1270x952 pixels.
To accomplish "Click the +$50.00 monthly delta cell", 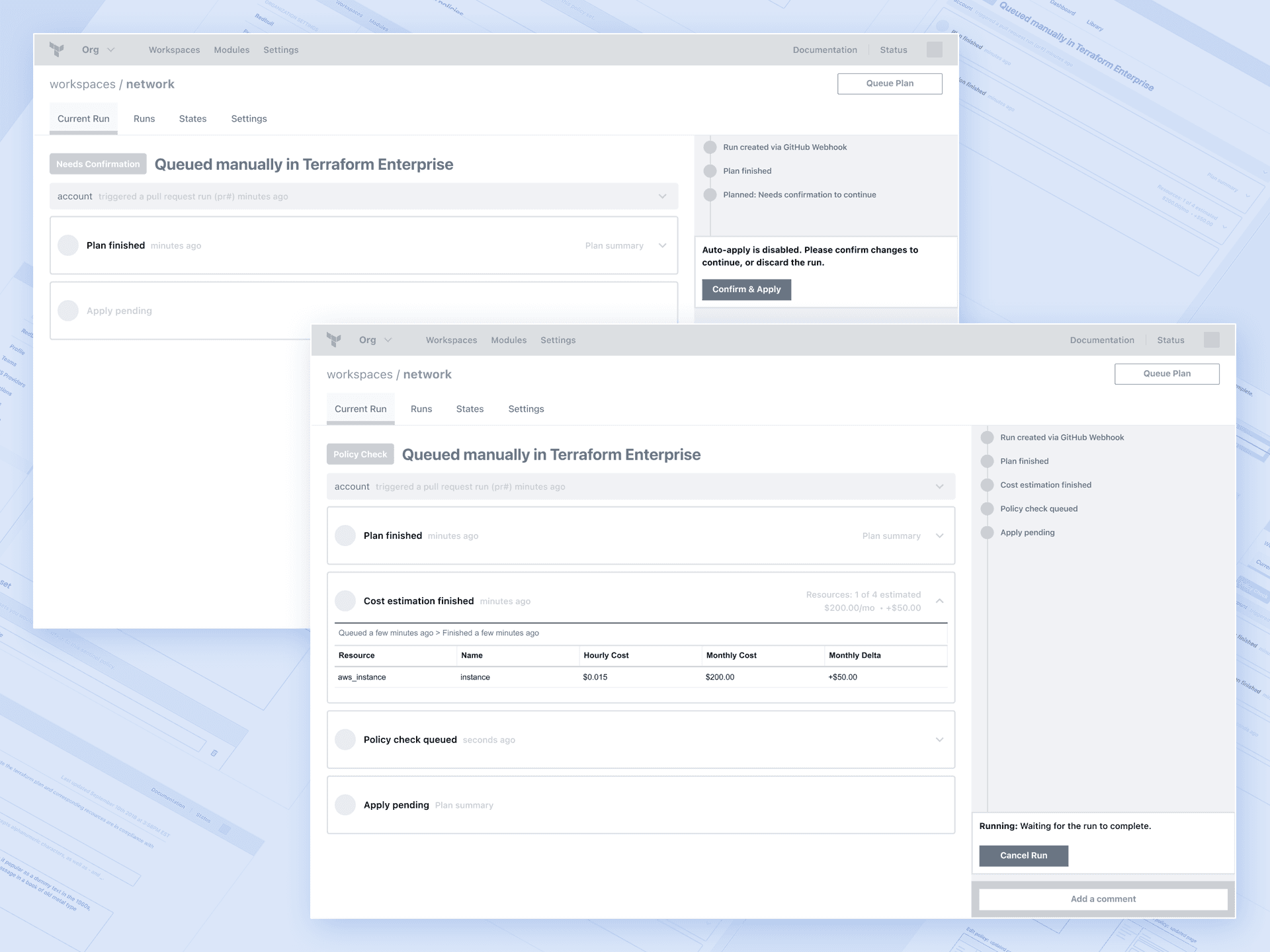I will coord(842,677).
